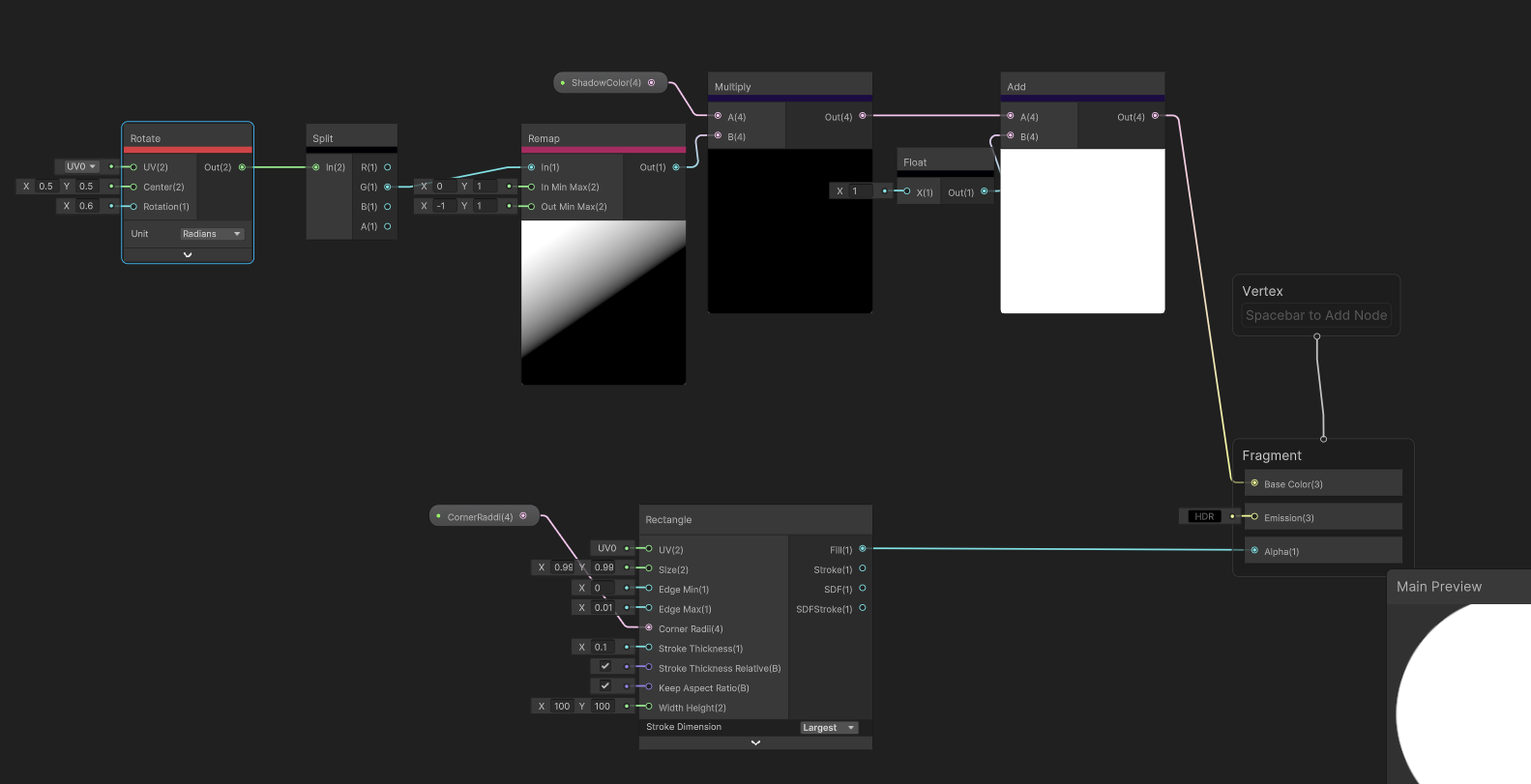Select the Multiply node title bar
Screen dimensions: 1531x784
(x=790, y=86)
